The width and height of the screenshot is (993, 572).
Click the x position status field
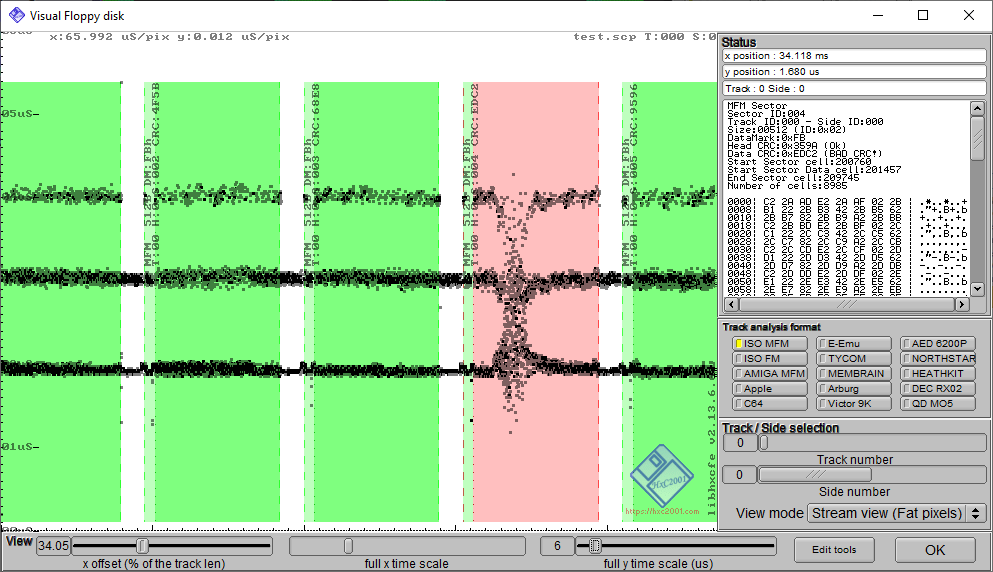[854, 56]
